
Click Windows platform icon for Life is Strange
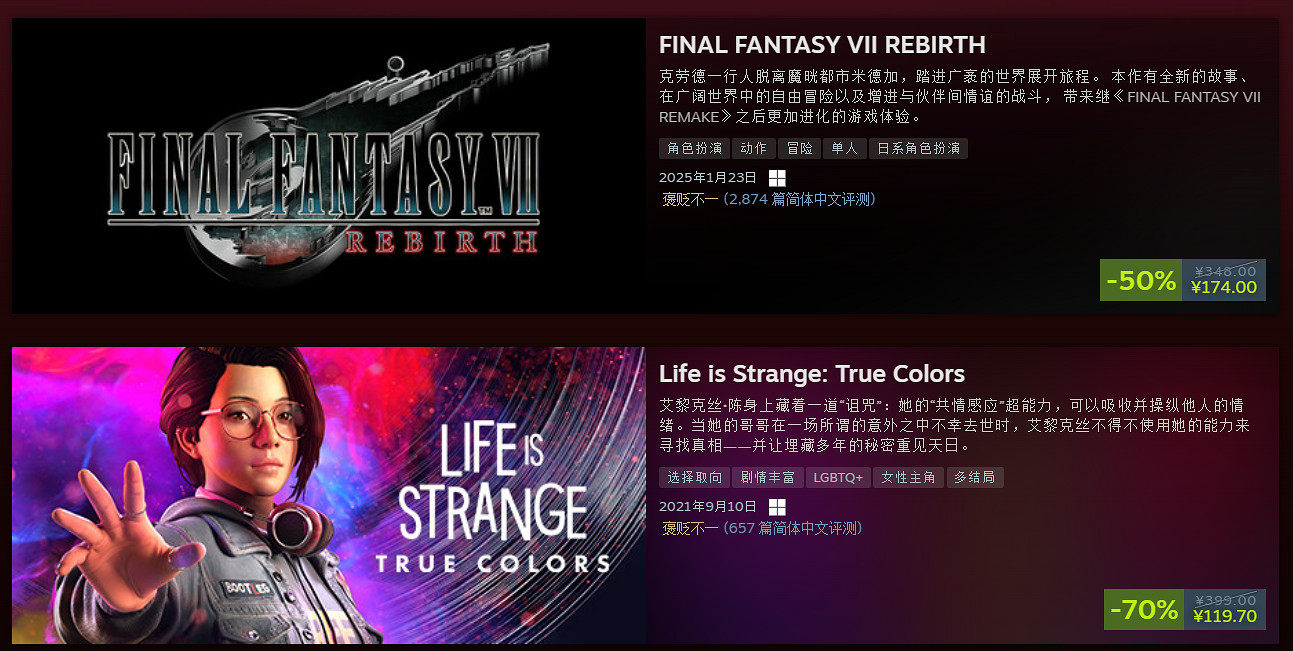pyautogui.click(x=777, y=507)
